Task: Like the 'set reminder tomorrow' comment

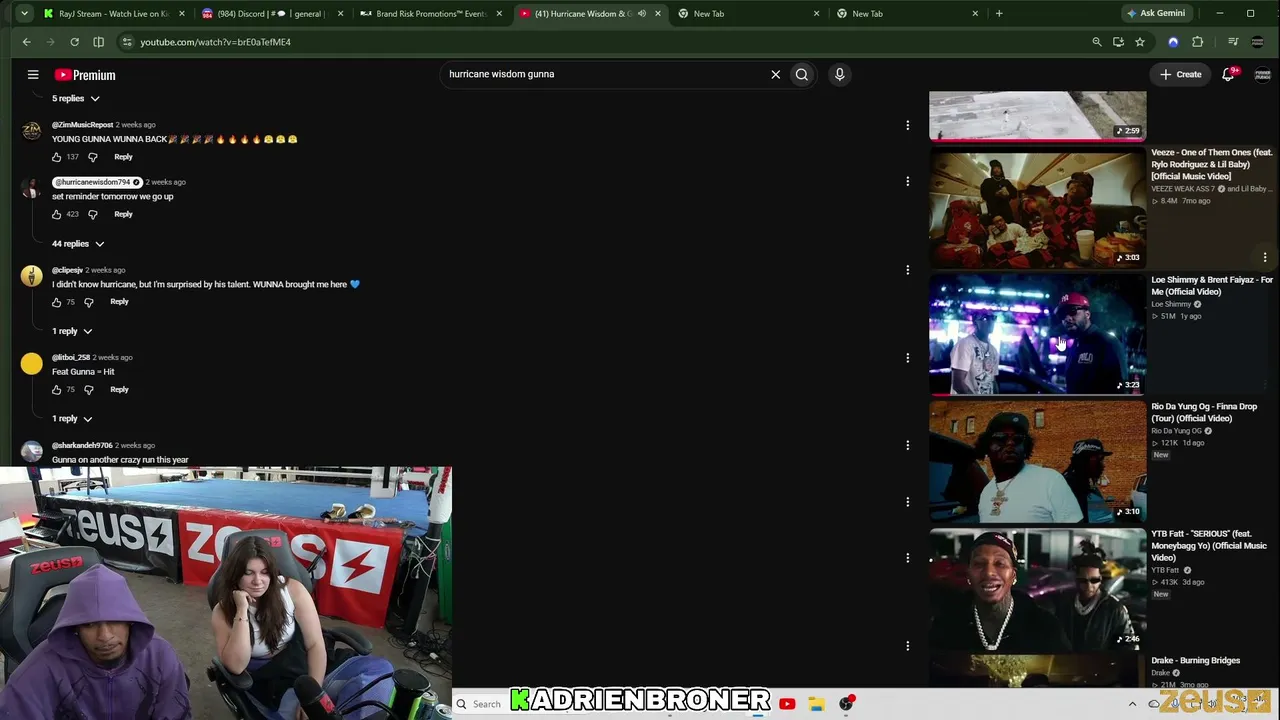Action: (x=57, y=214)
